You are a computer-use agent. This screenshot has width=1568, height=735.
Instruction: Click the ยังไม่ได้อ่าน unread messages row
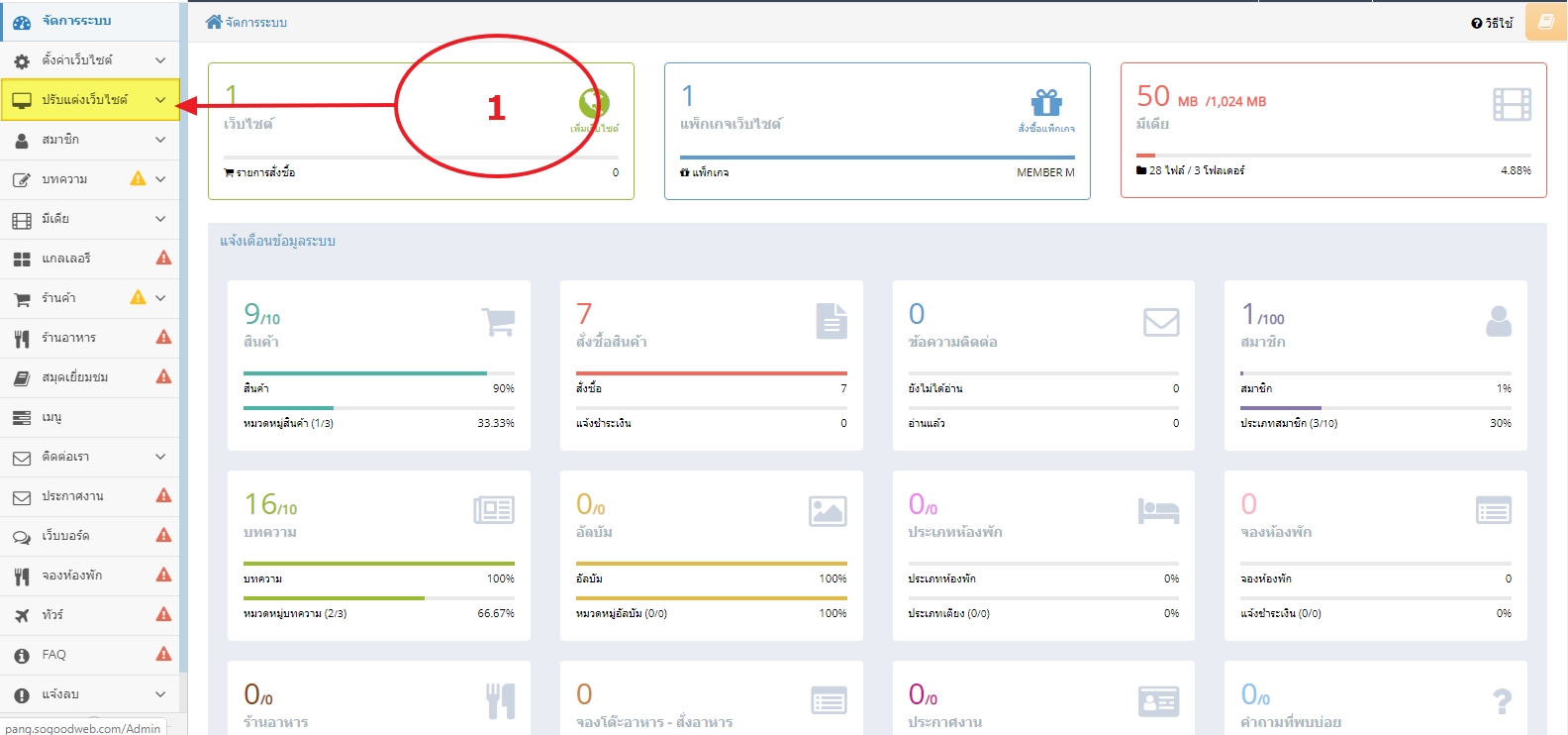coord(1043,388)
